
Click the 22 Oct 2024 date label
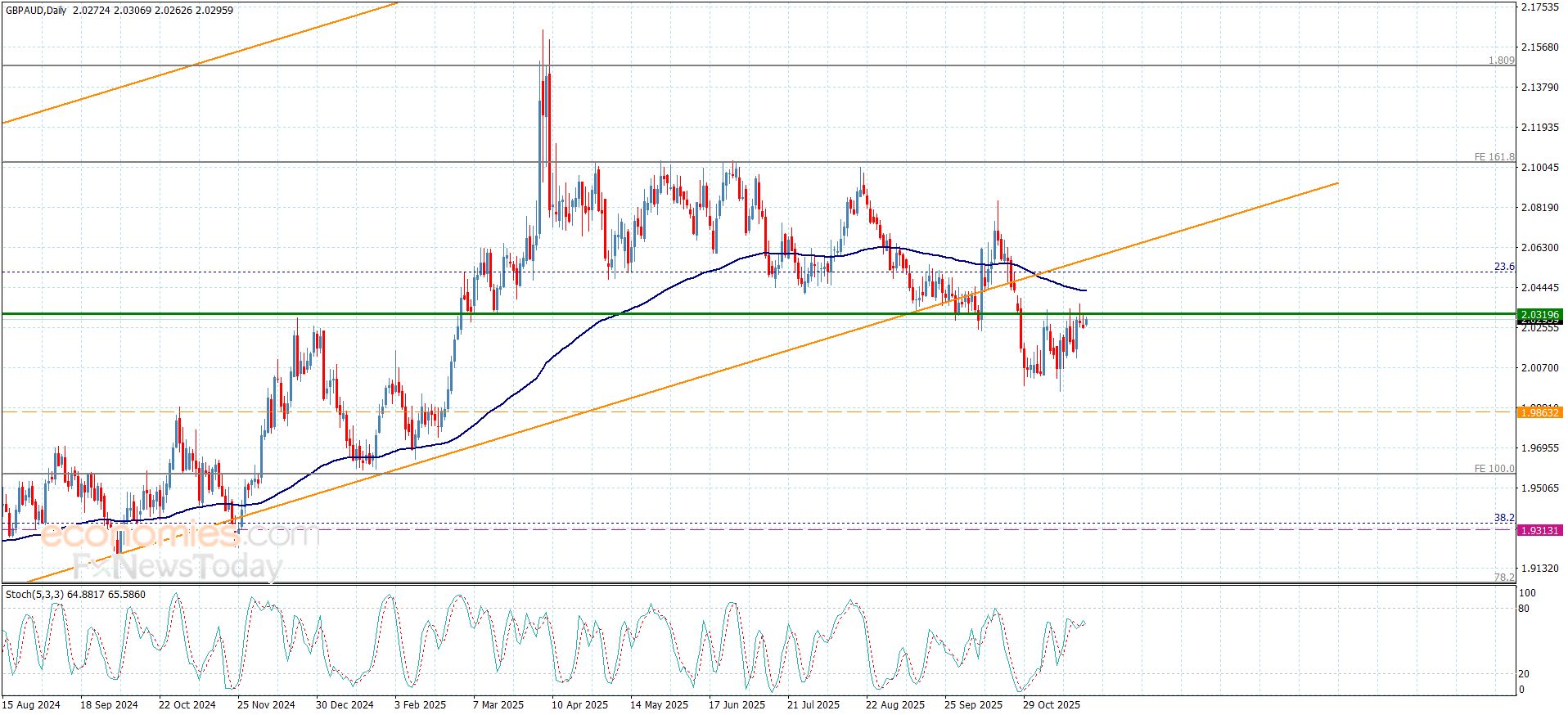pyautogui.click(x=187, y=705)
